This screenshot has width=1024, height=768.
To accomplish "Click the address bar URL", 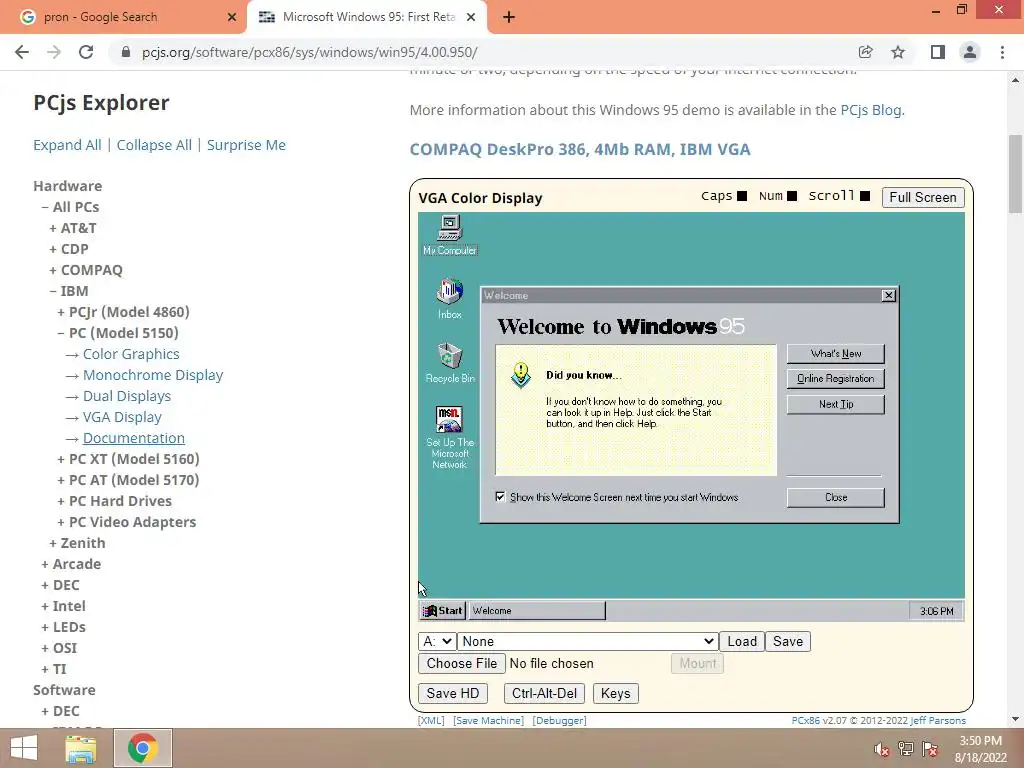I will coord(310,52).
